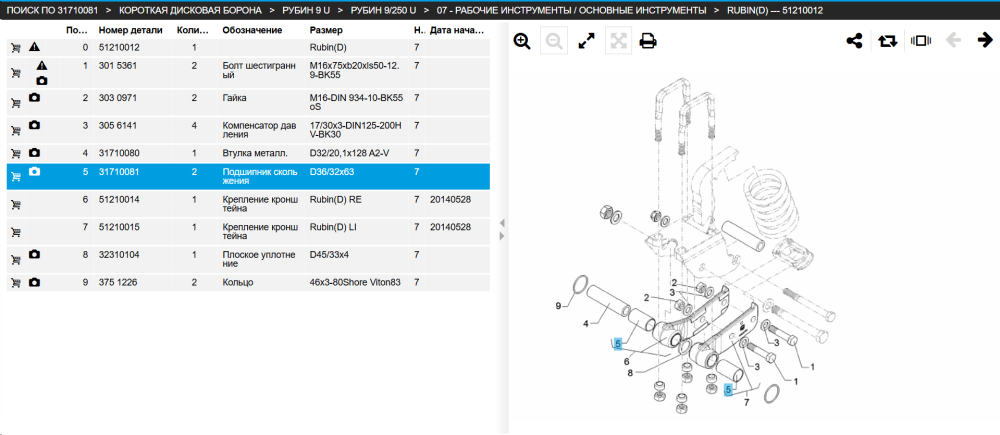Open camera image for part 32310104
The width and height of the screenshot is (1000, 435).
coord(35,254)
